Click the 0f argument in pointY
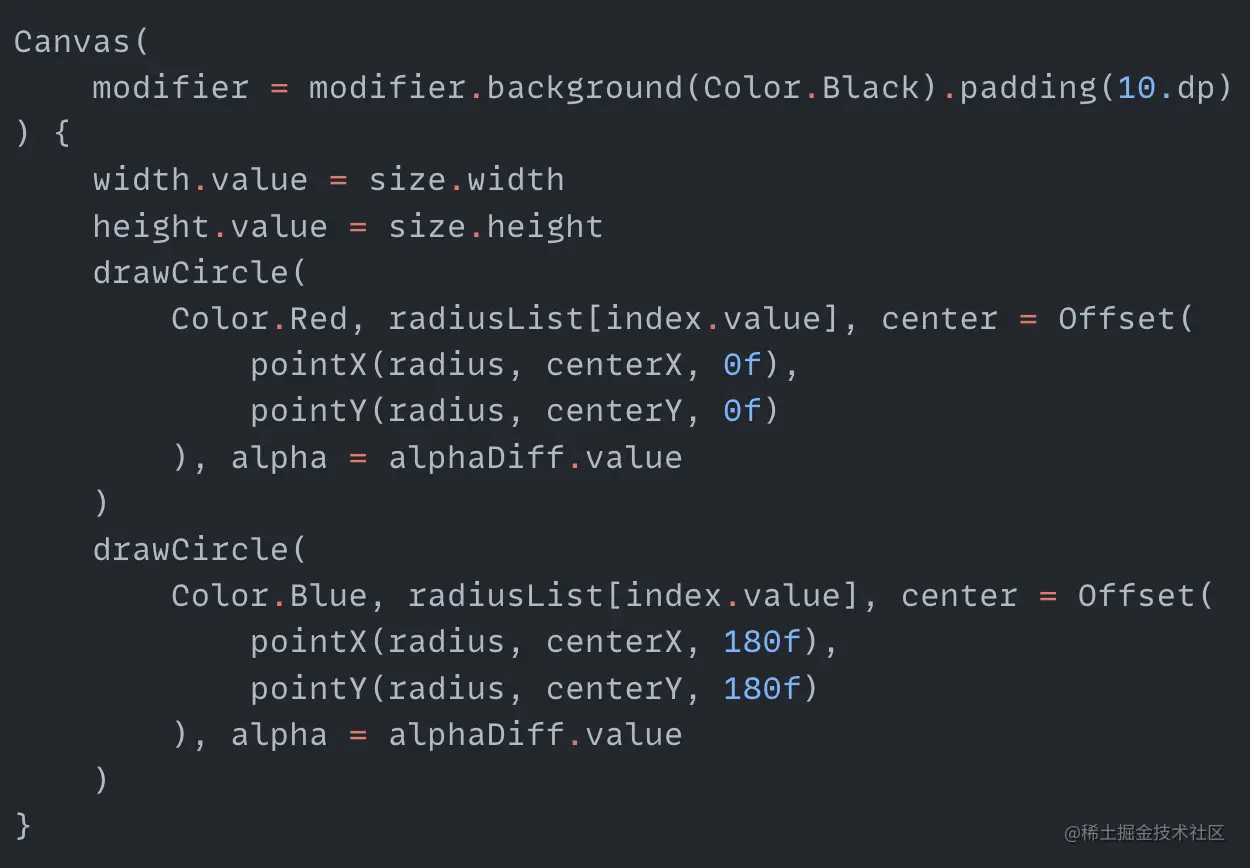1250x868 pixels. 743,411
